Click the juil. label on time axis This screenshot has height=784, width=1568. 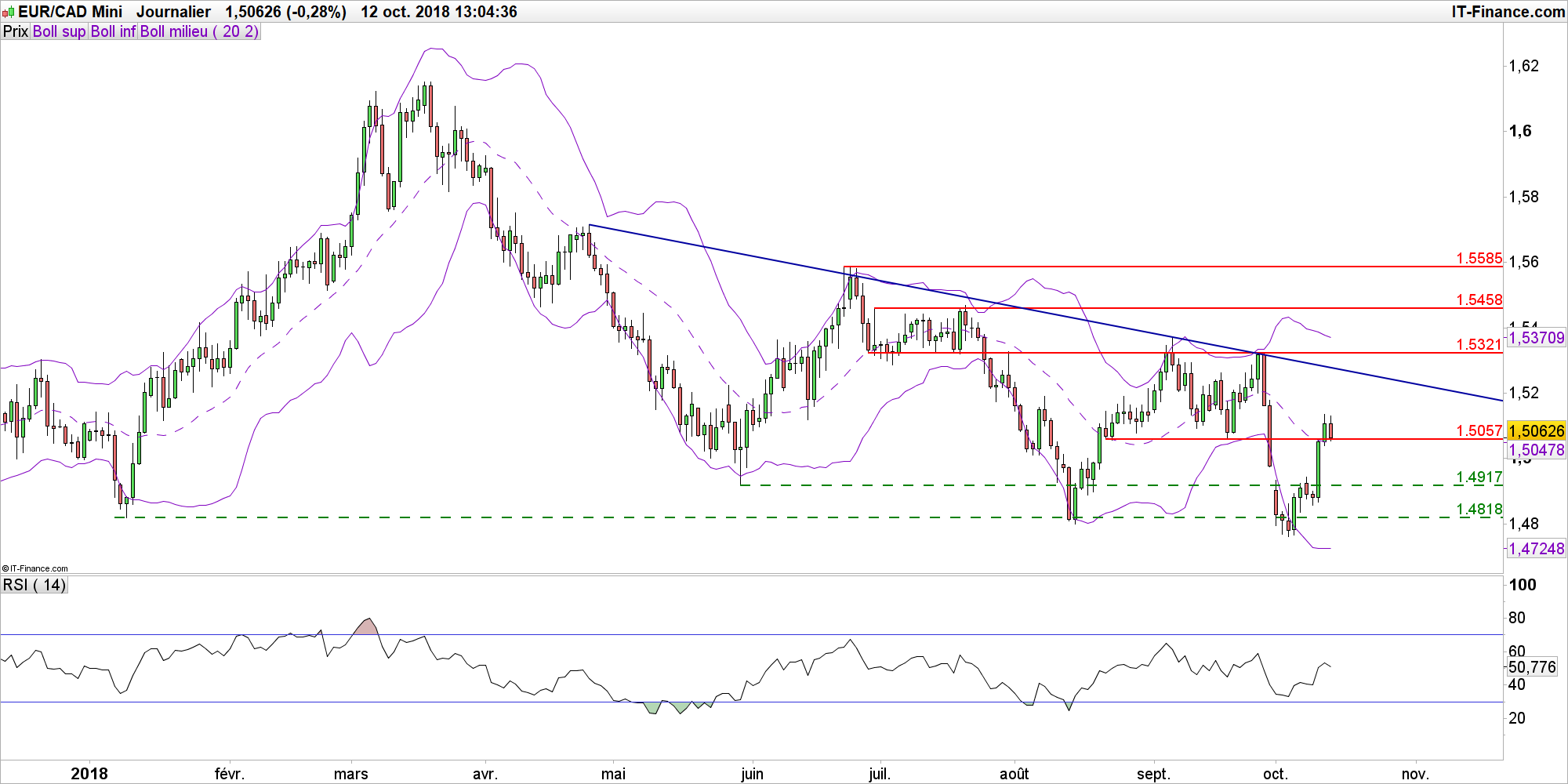880,774
